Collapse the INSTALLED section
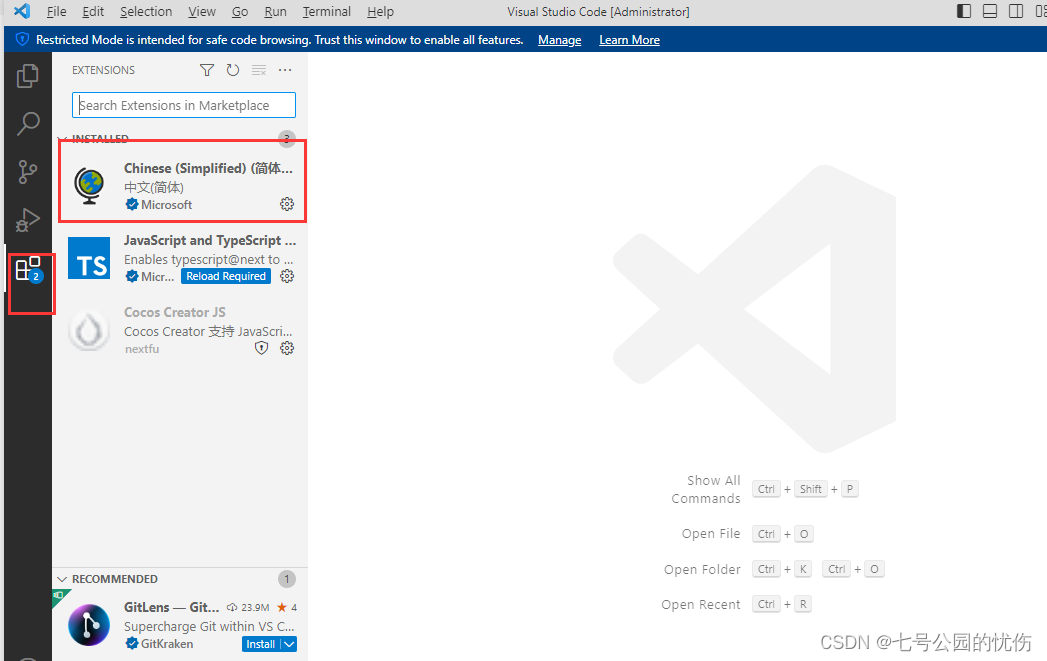 61,139
